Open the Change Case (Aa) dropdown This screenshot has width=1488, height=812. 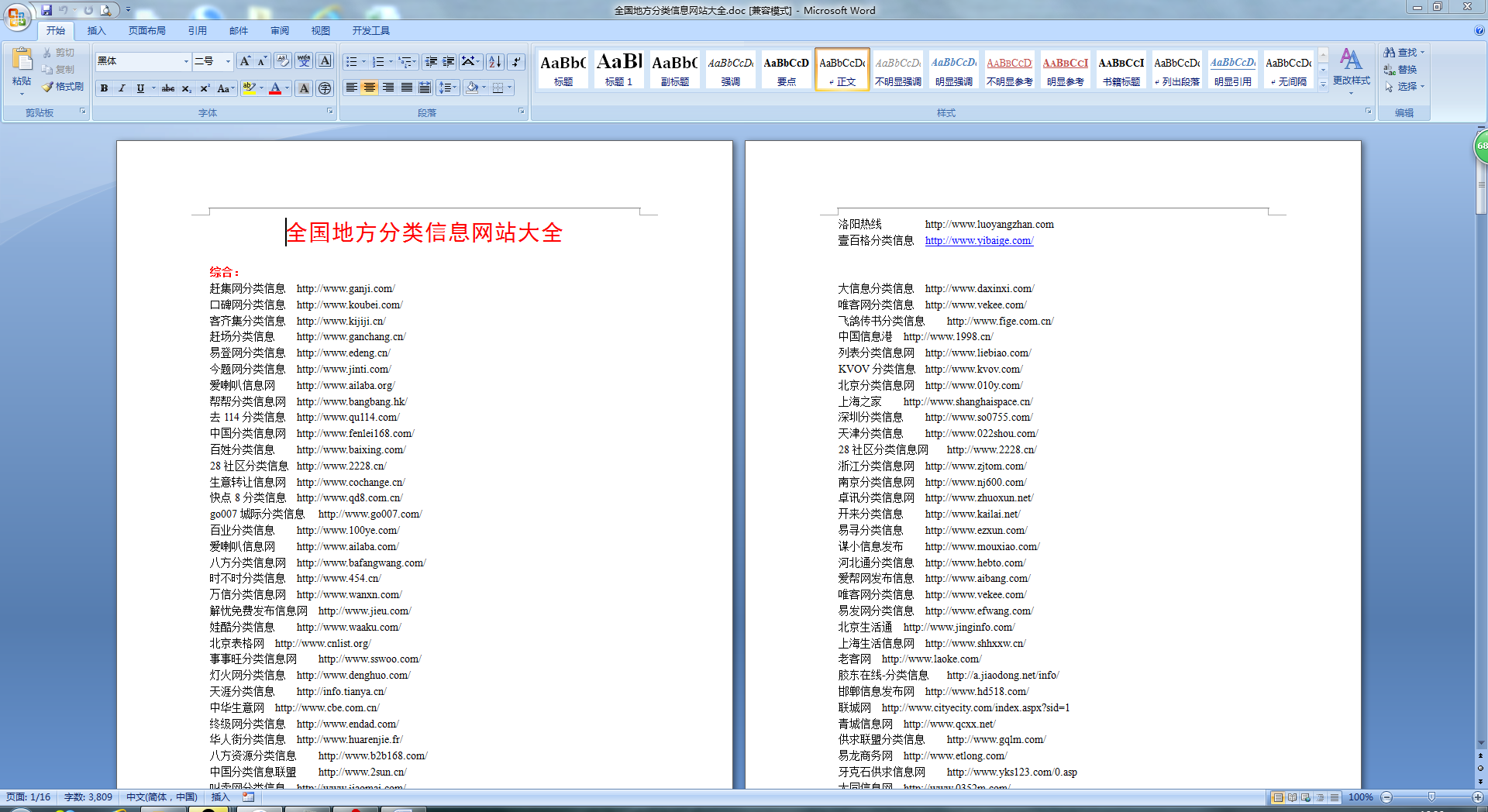point(225,88)
